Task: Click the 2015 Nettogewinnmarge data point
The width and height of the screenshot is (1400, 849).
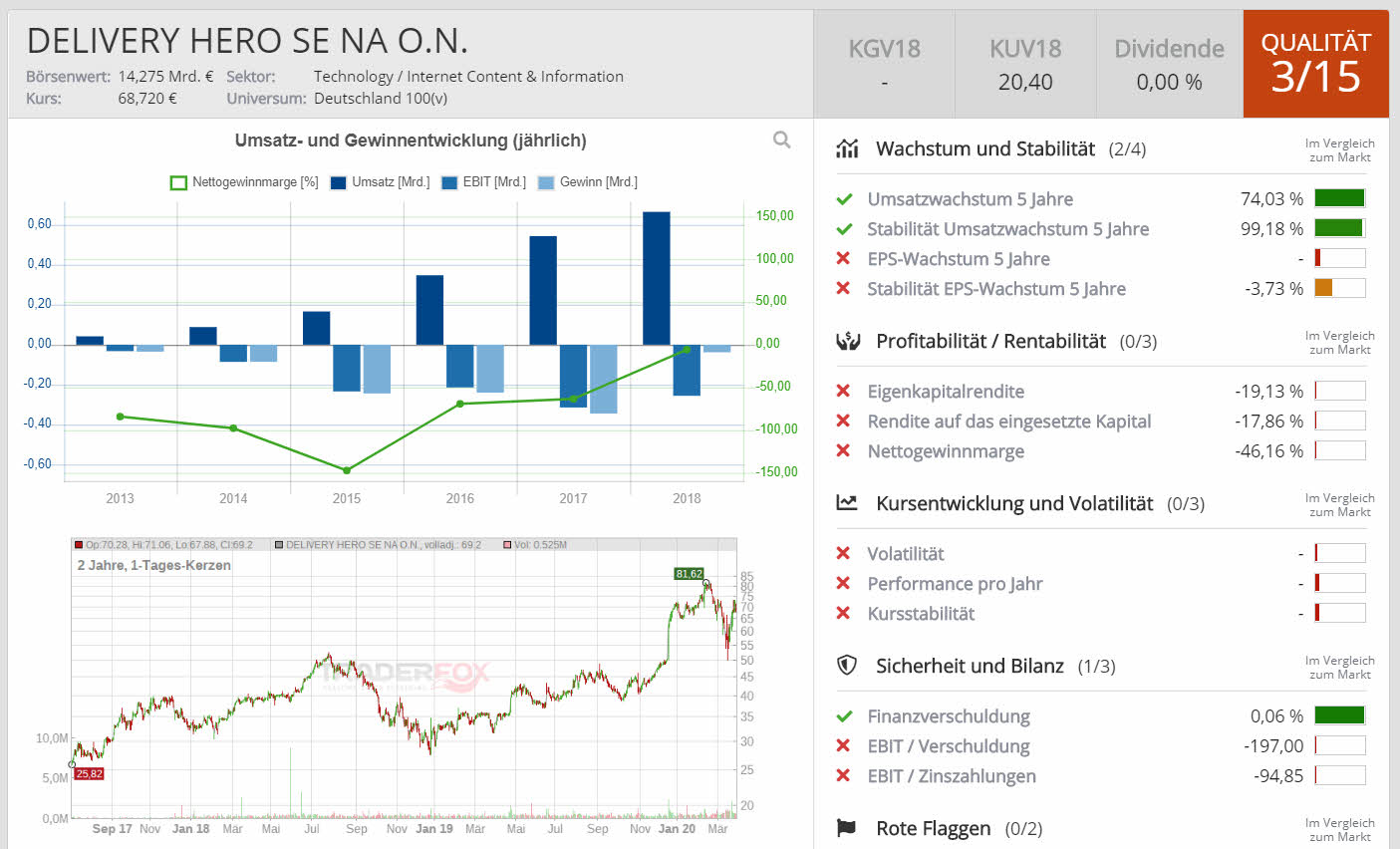Action: (x=347, y=470)
